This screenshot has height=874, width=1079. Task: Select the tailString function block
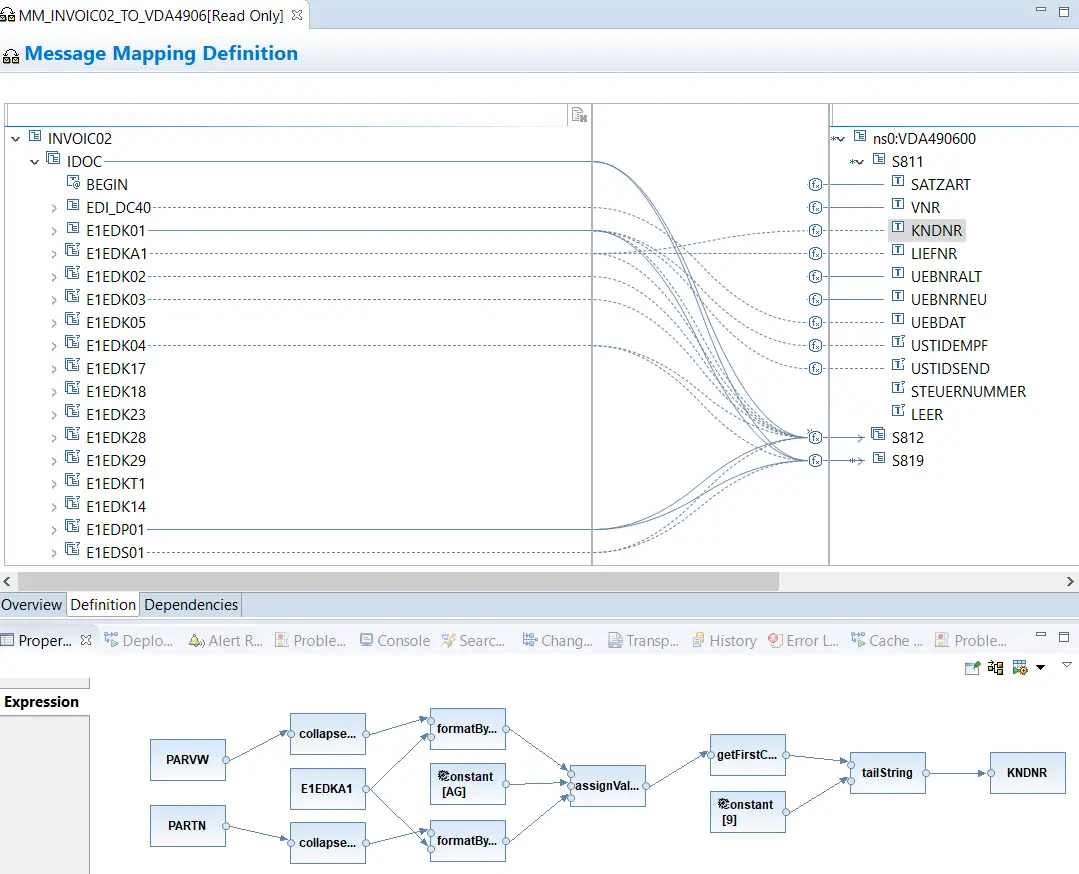tap(888, 773)
